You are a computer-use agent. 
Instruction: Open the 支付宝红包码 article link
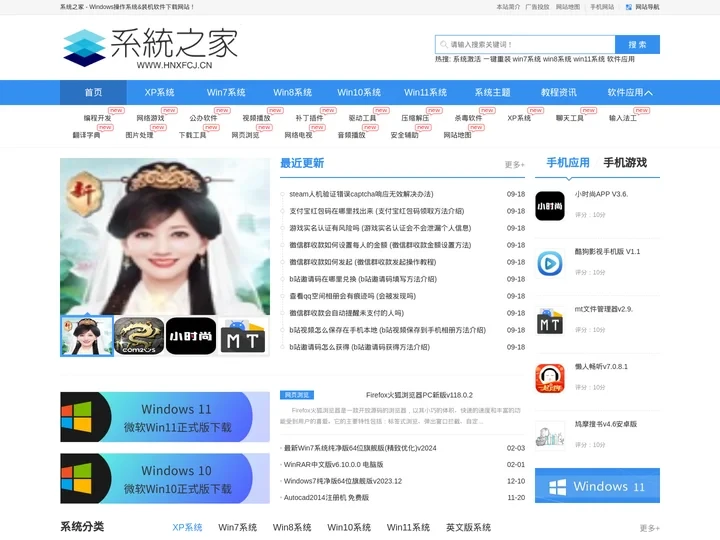(377, 211)
